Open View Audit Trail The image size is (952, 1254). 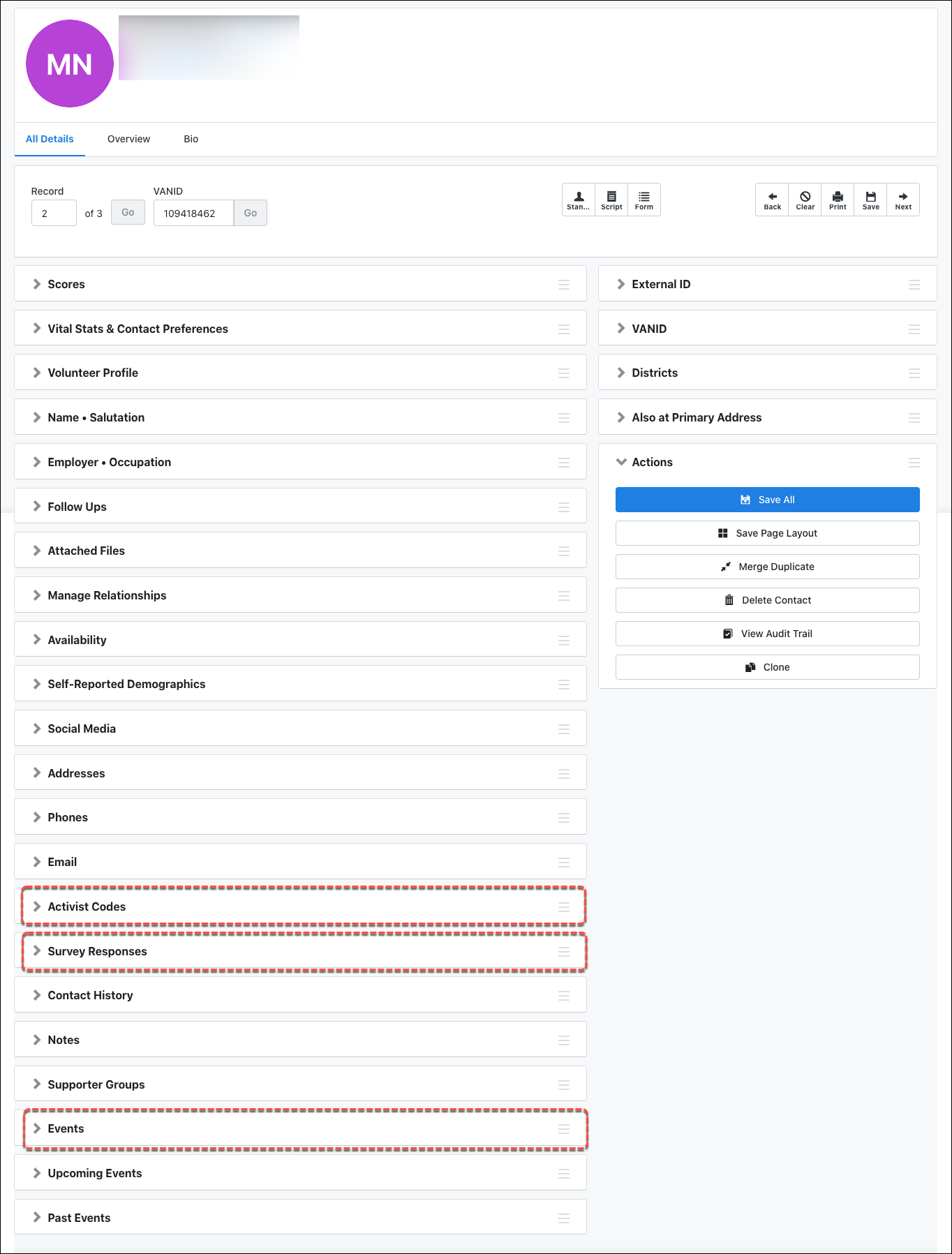pyautogui.click(x=768, y=634)
